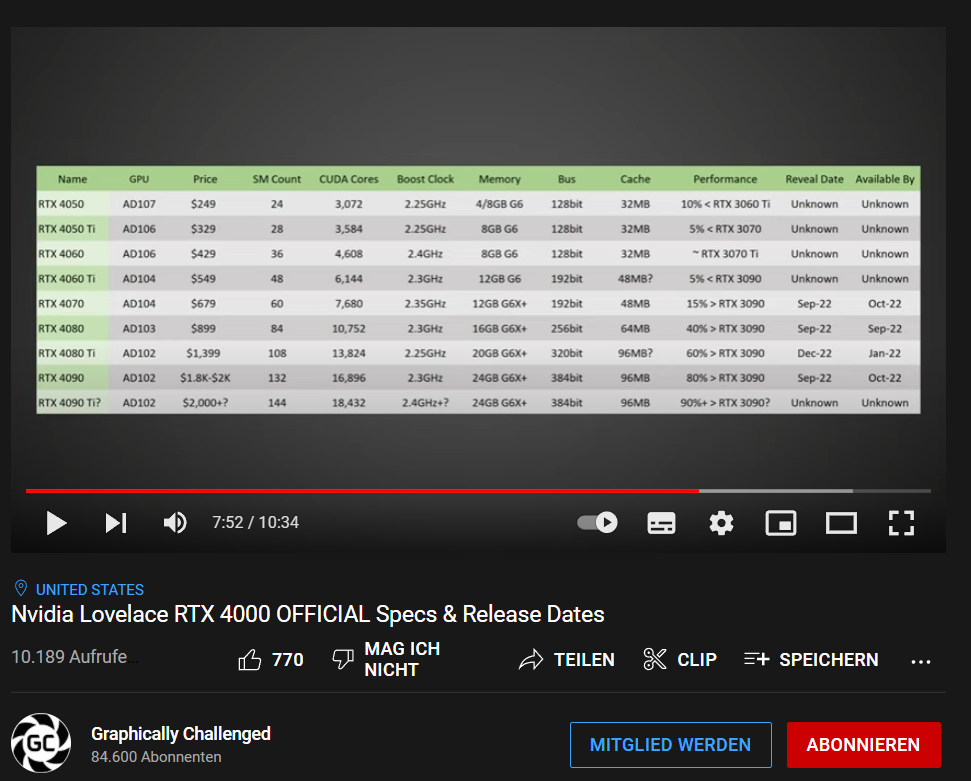This screenshot has width=971, height=781.
Task: Click the RTX 4050 row name in table
Action: pyautogui.click(x=61, y=204)
